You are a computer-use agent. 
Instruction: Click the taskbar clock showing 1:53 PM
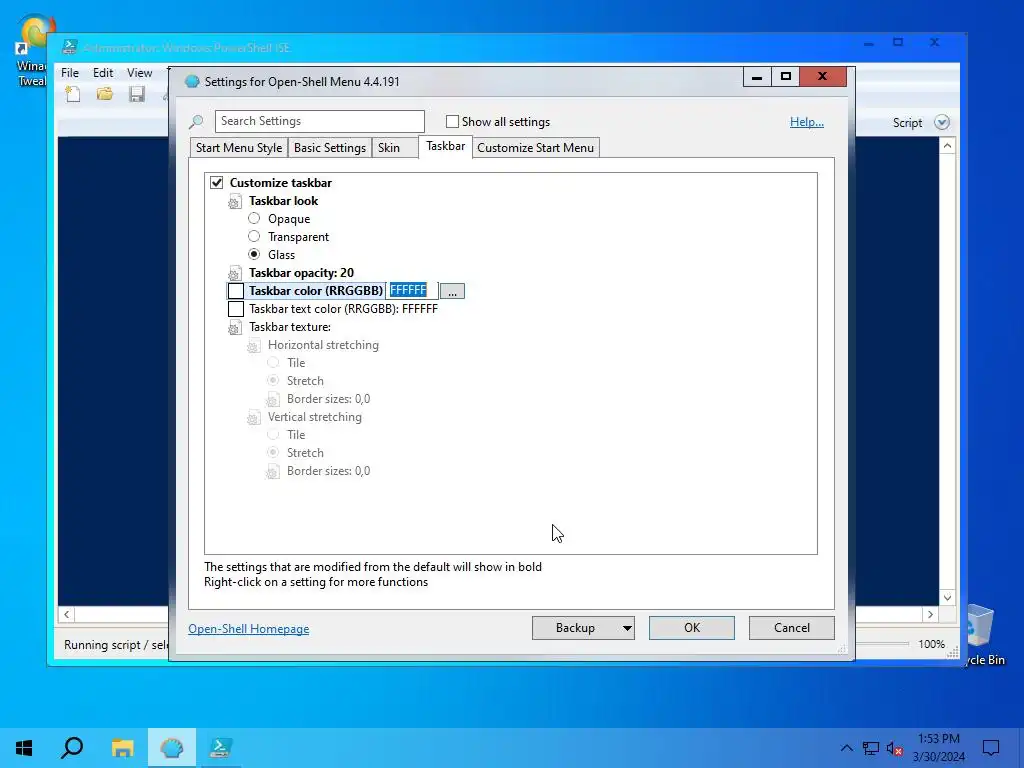pos(938,748)
